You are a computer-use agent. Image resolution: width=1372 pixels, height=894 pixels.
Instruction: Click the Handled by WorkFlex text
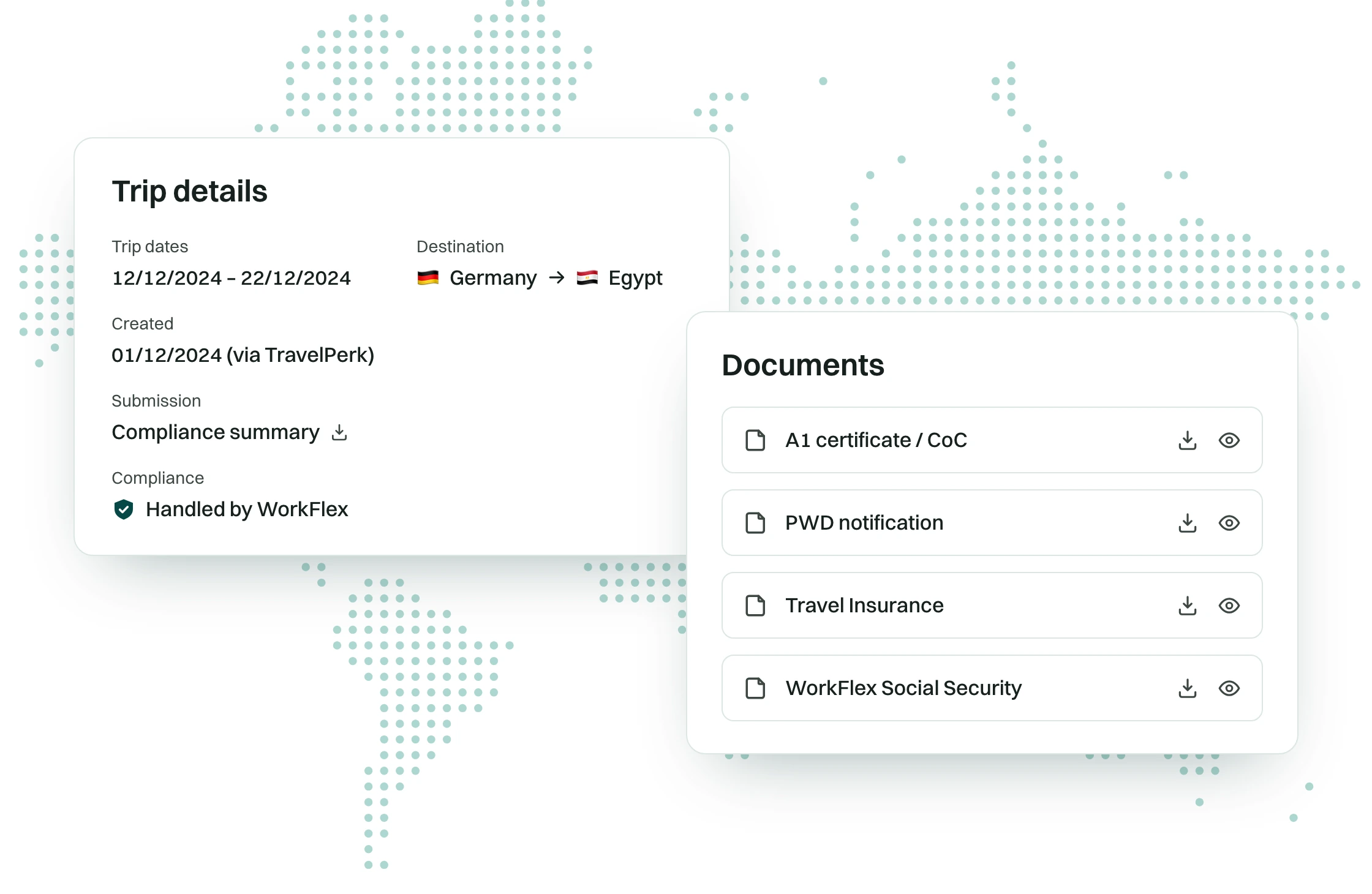[x=247, y=509]
